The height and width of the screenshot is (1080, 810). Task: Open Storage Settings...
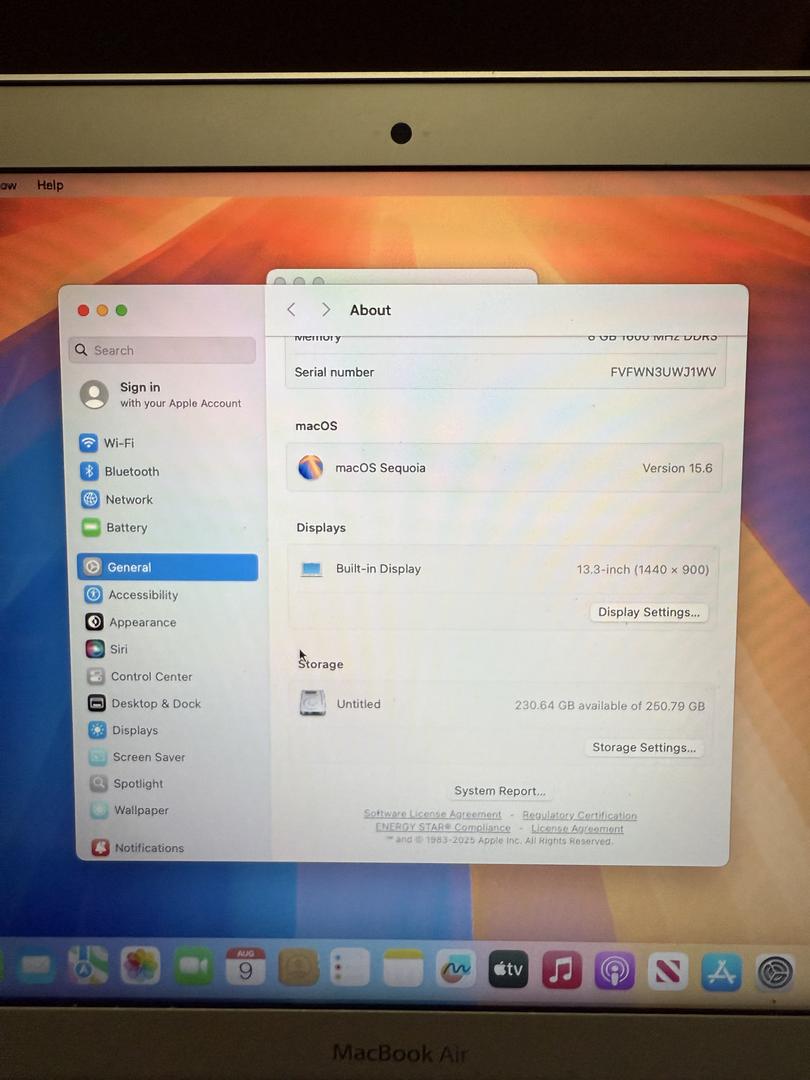644,747
